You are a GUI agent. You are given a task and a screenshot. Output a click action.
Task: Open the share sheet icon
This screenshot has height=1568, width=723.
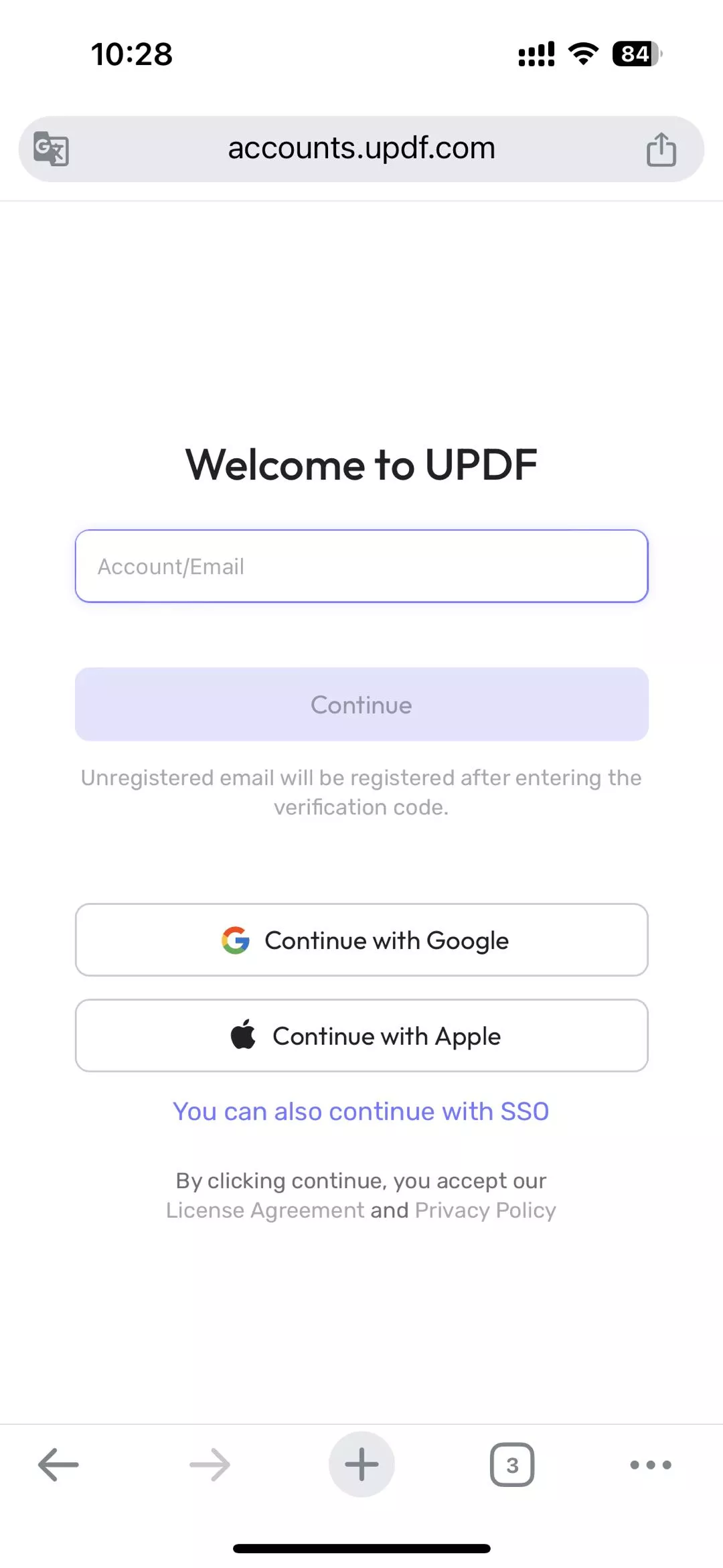pos(661,149)
